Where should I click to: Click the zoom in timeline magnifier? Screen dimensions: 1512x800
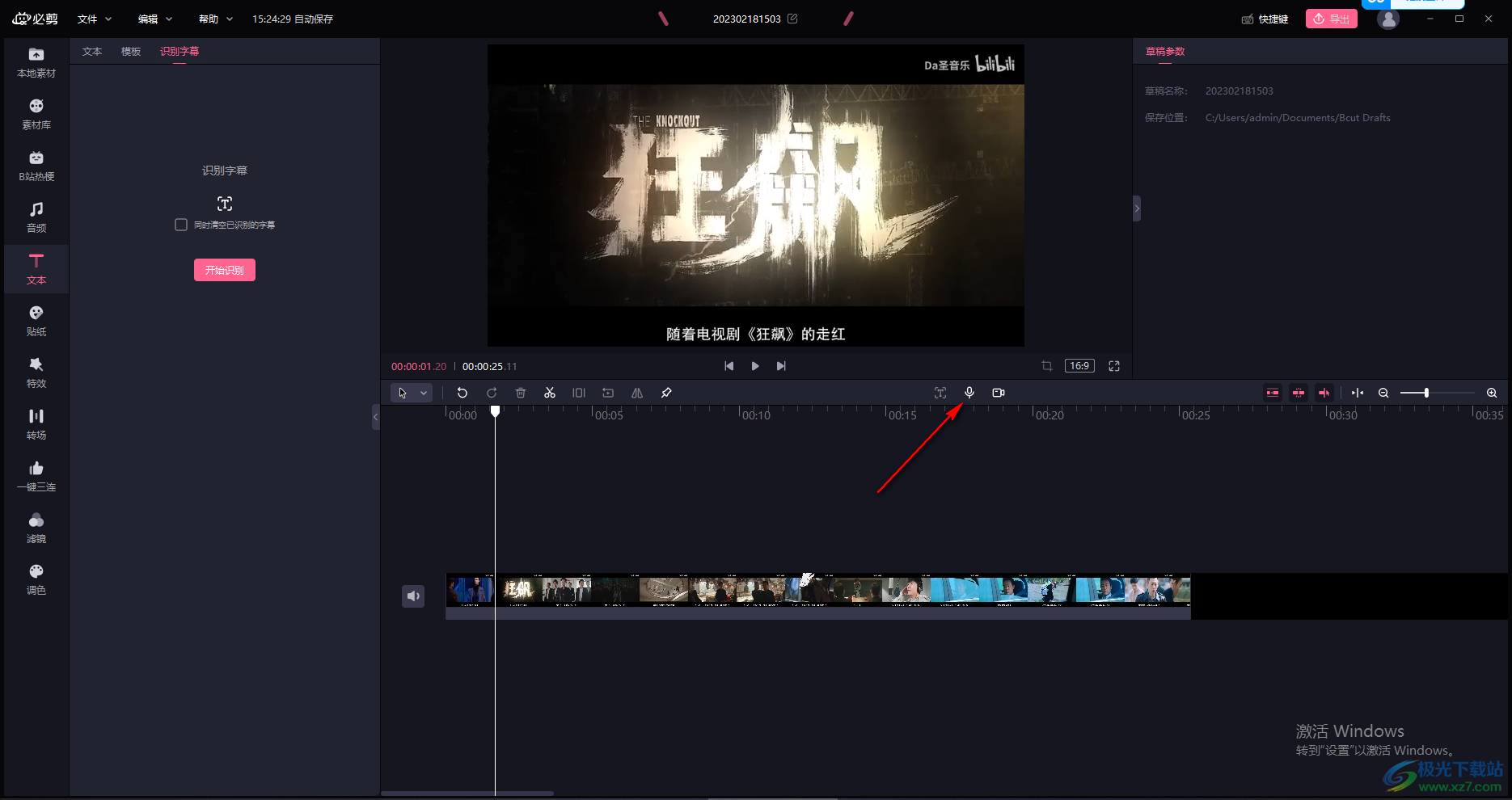1492,393
